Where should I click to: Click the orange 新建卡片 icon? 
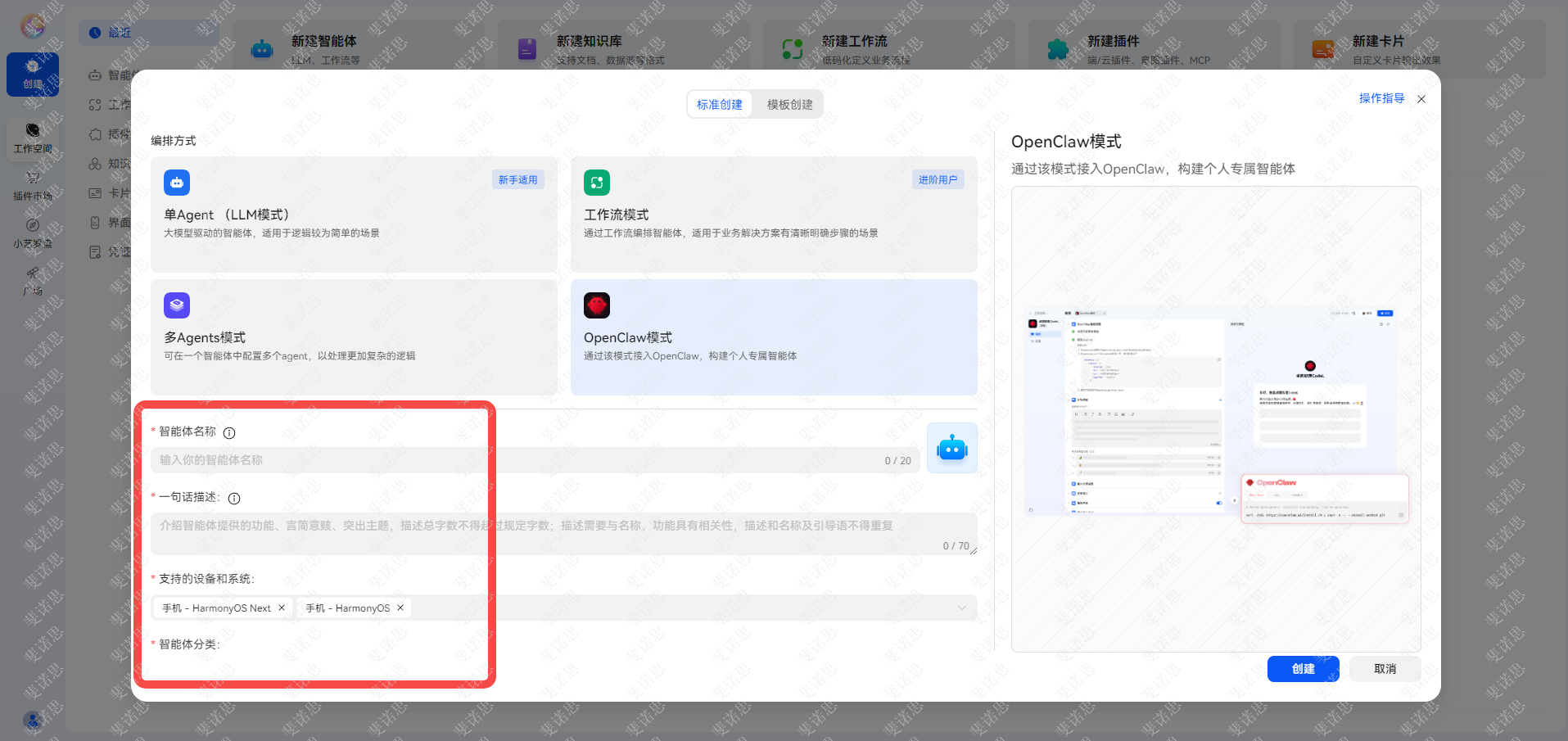[x=1323, y=49]
